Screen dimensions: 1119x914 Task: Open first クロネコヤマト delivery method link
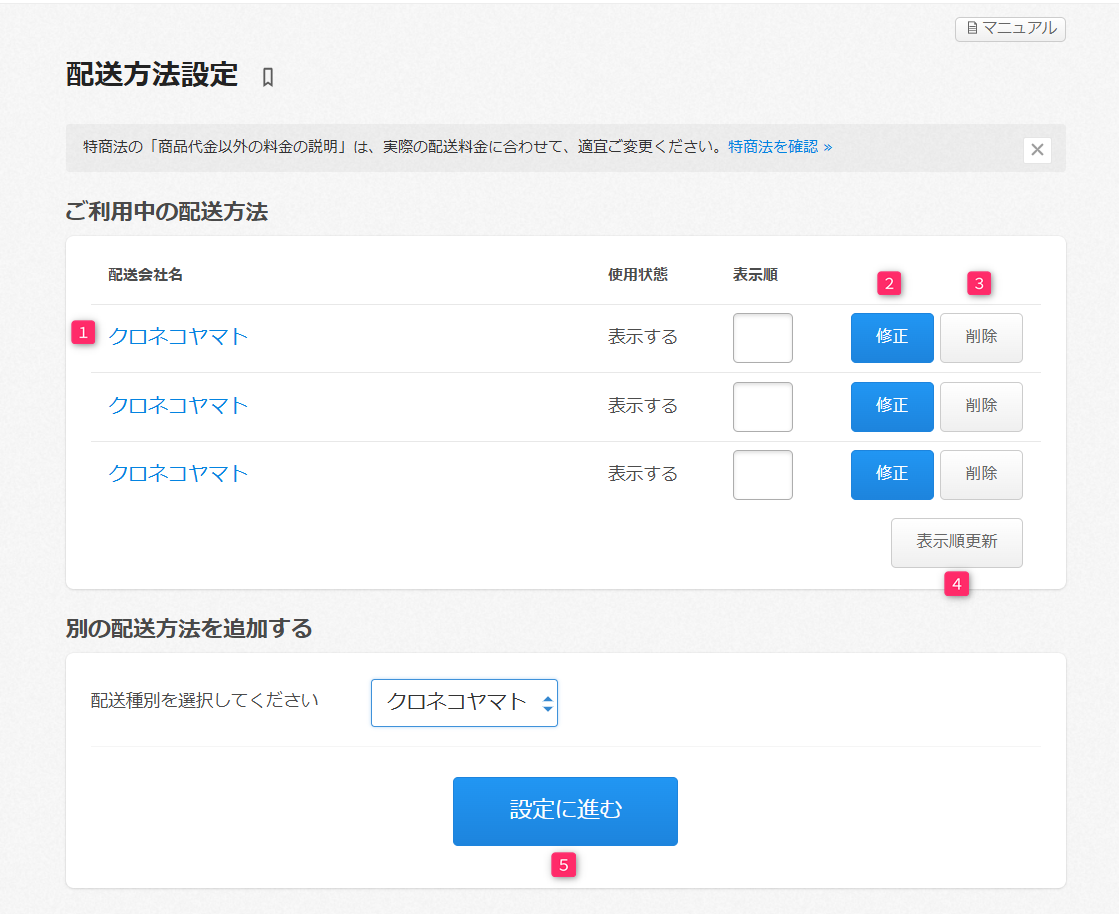point(178,337)
